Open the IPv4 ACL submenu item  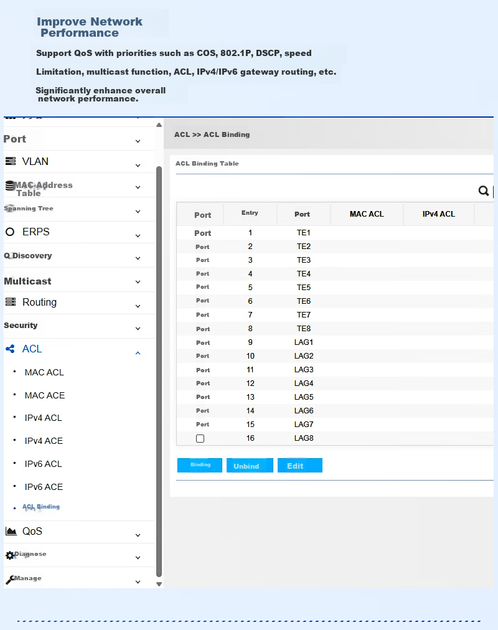(x=43, y=418)
